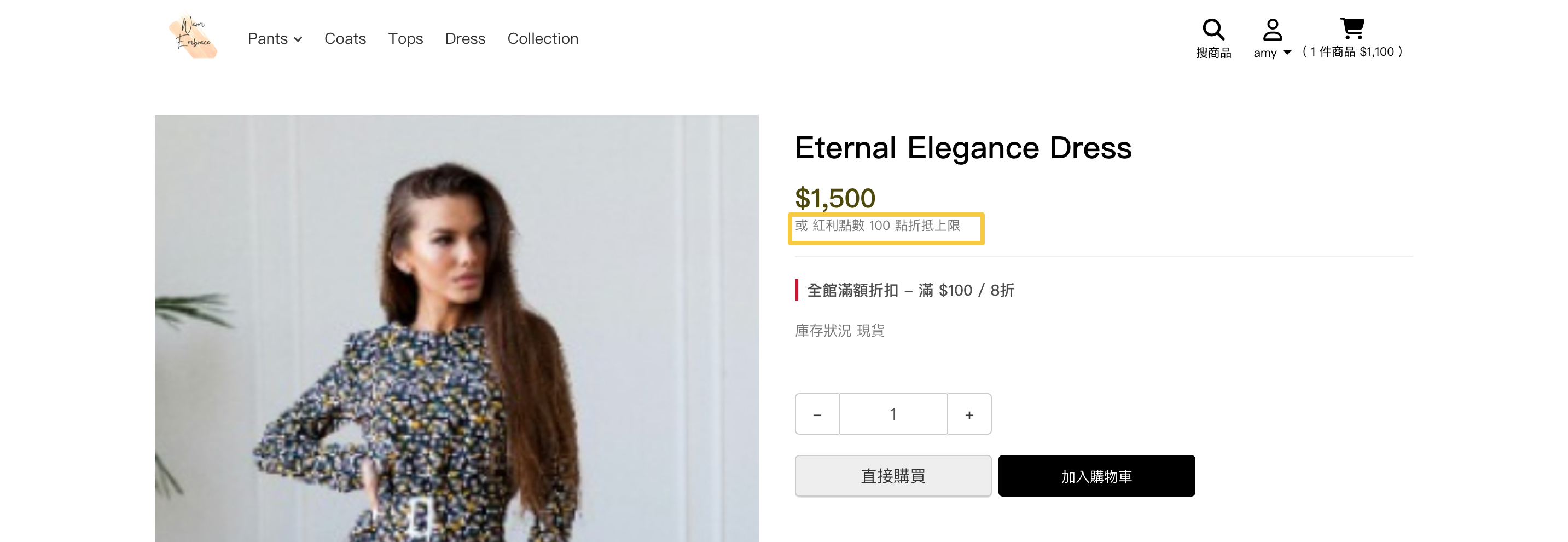Open the shopping cart icon
Image resolution: width=1568 pixels, height=542 pixels.
(1352, 28)
